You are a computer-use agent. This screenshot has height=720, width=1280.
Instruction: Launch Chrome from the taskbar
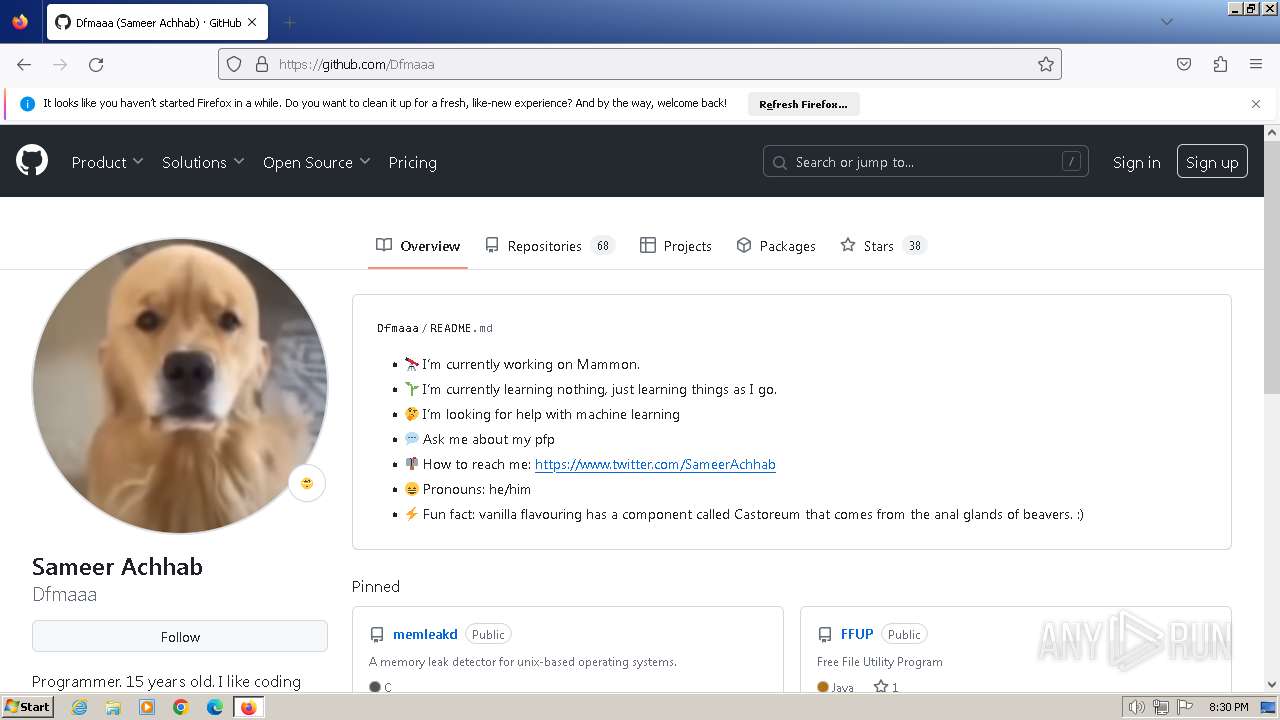tap(181, 707)
